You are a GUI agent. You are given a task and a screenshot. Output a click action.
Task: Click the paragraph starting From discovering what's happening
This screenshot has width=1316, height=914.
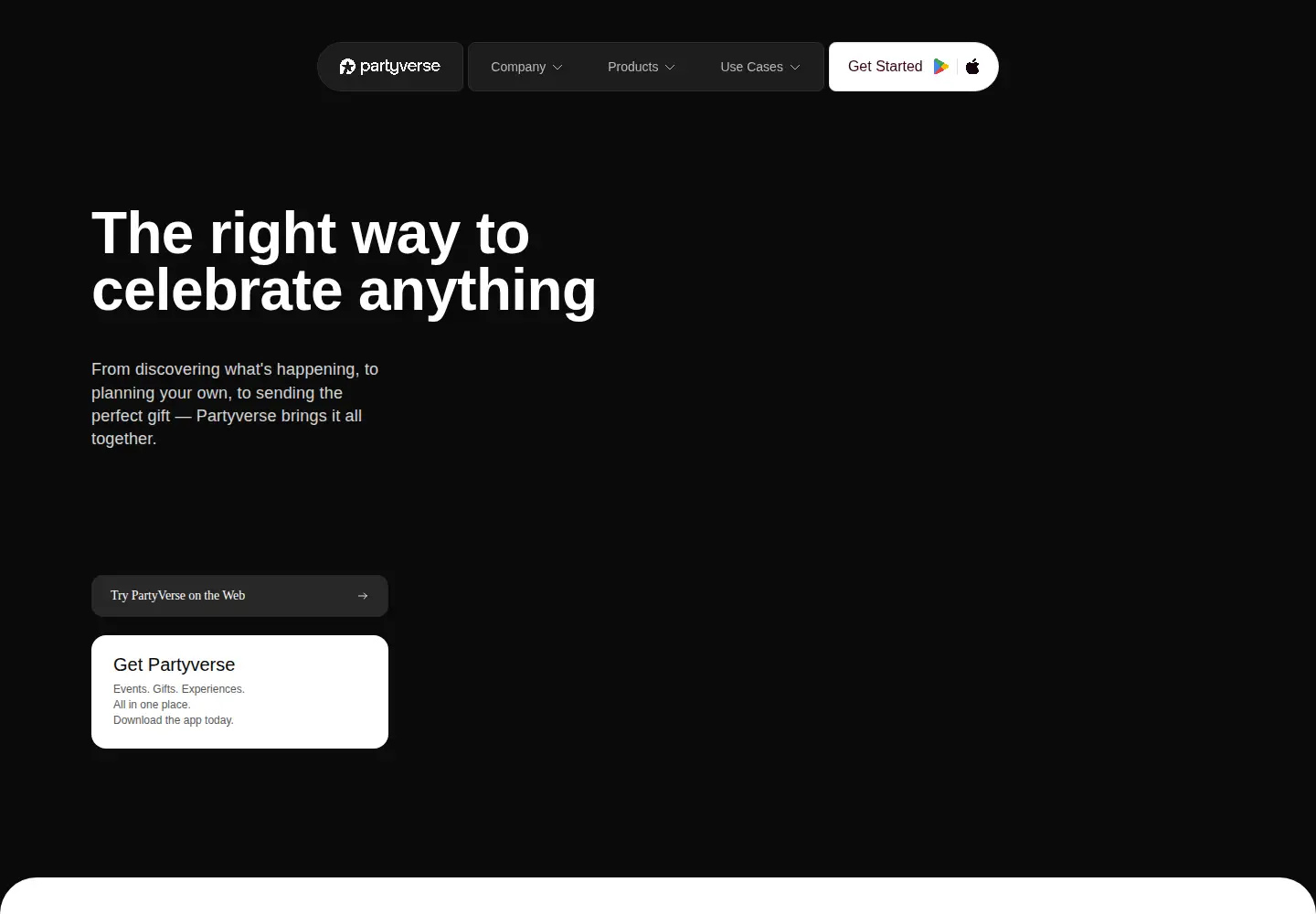point(235,404)
